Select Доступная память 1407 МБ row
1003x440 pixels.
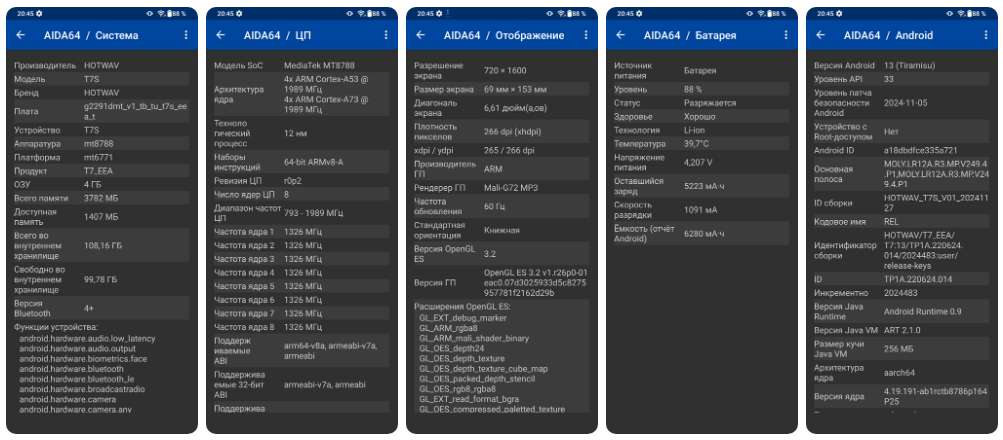[101, 217]
